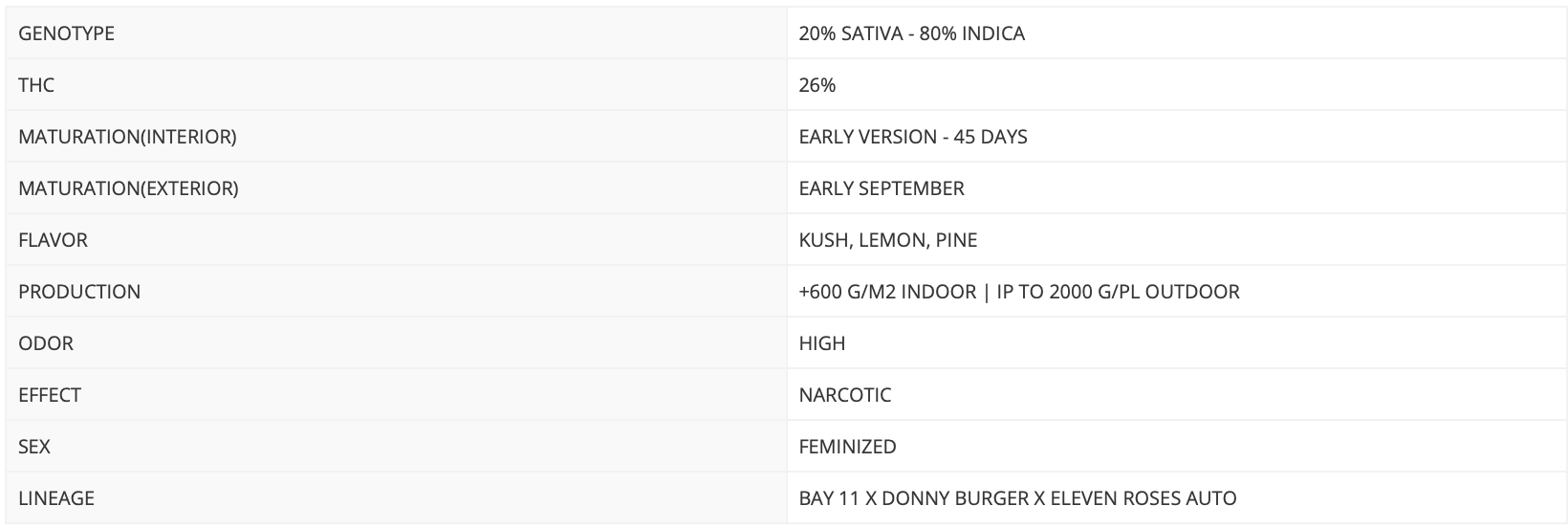The image size is (1568, 528).
Task: Select the LINEAGE label cell
Action: click(397, 498)
